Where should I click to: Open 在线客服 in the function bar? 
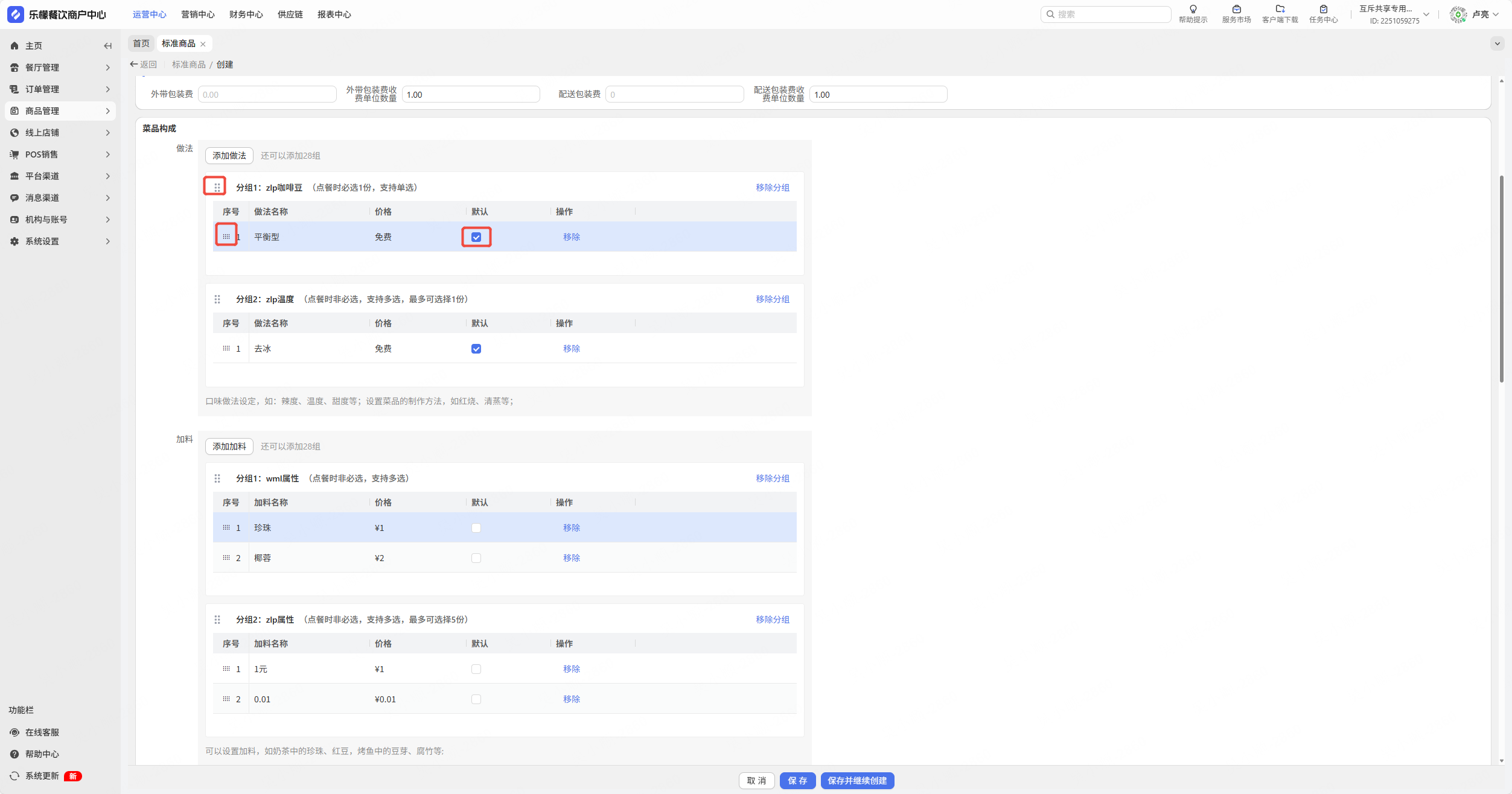[x=42, y=732]
